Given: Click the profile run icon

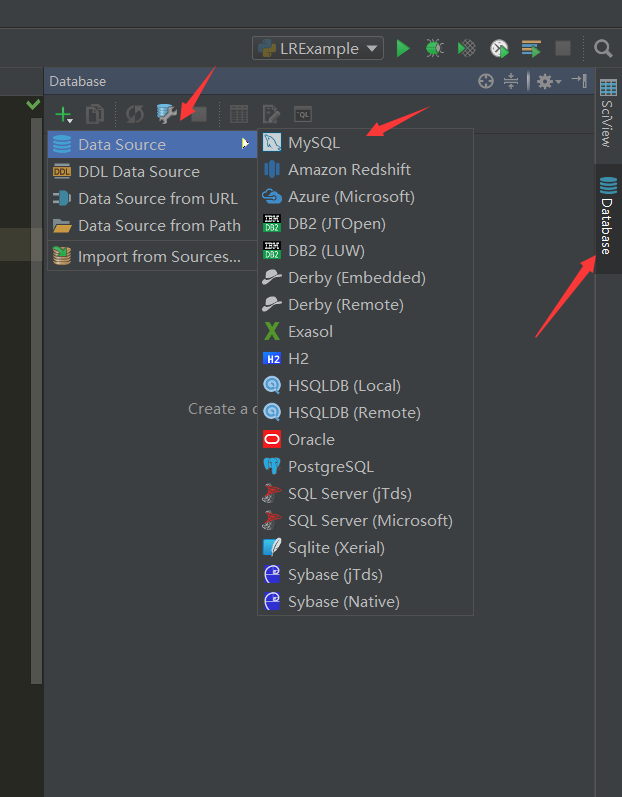Looking at the screenshot, I should (x=499, y=48).
